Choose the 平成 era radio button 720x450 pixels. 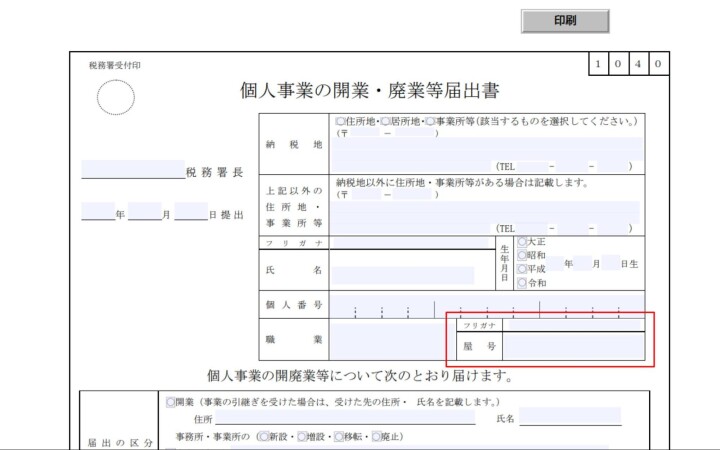click(x=522, y=269)
